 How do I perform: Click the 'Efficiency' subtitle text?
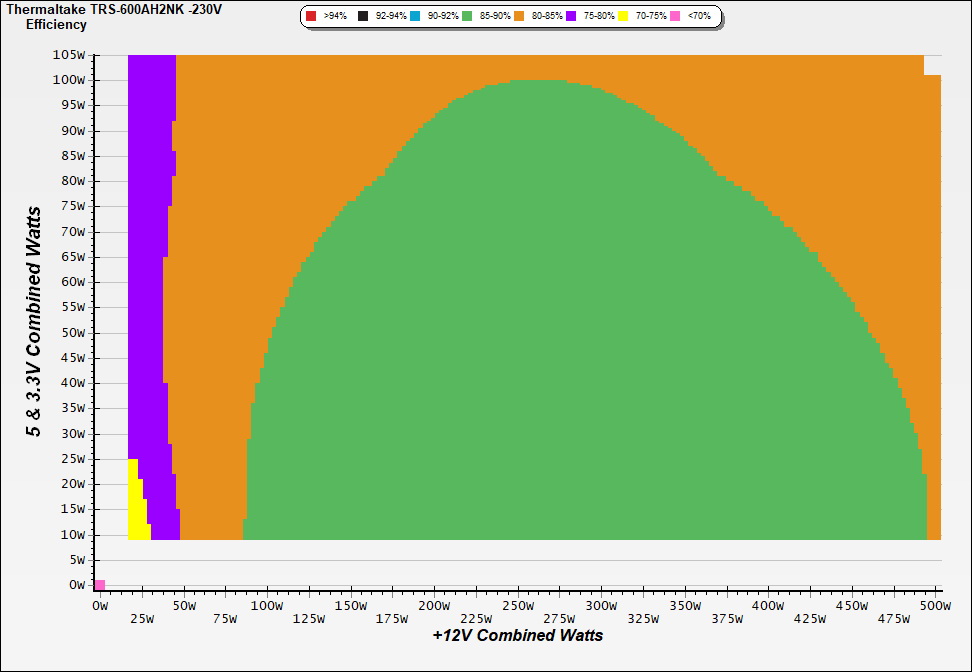56,25
